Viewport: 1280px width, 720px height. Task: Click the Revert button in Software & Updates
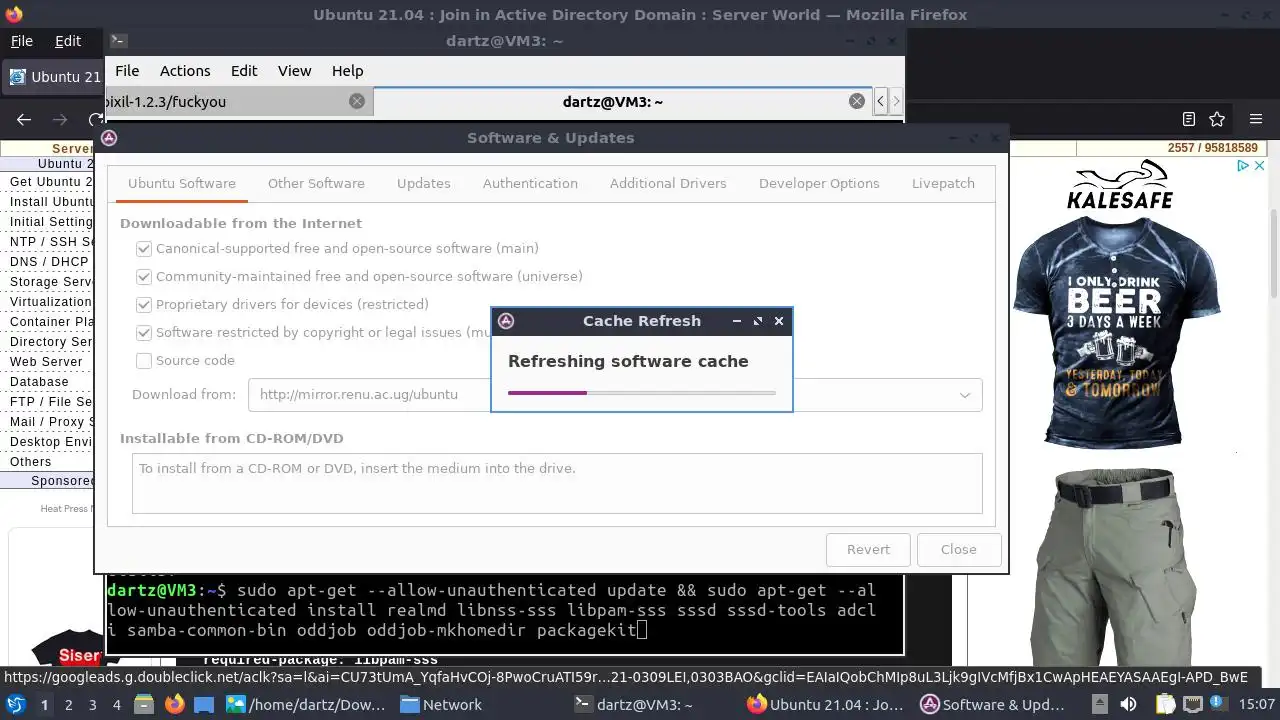868,549
